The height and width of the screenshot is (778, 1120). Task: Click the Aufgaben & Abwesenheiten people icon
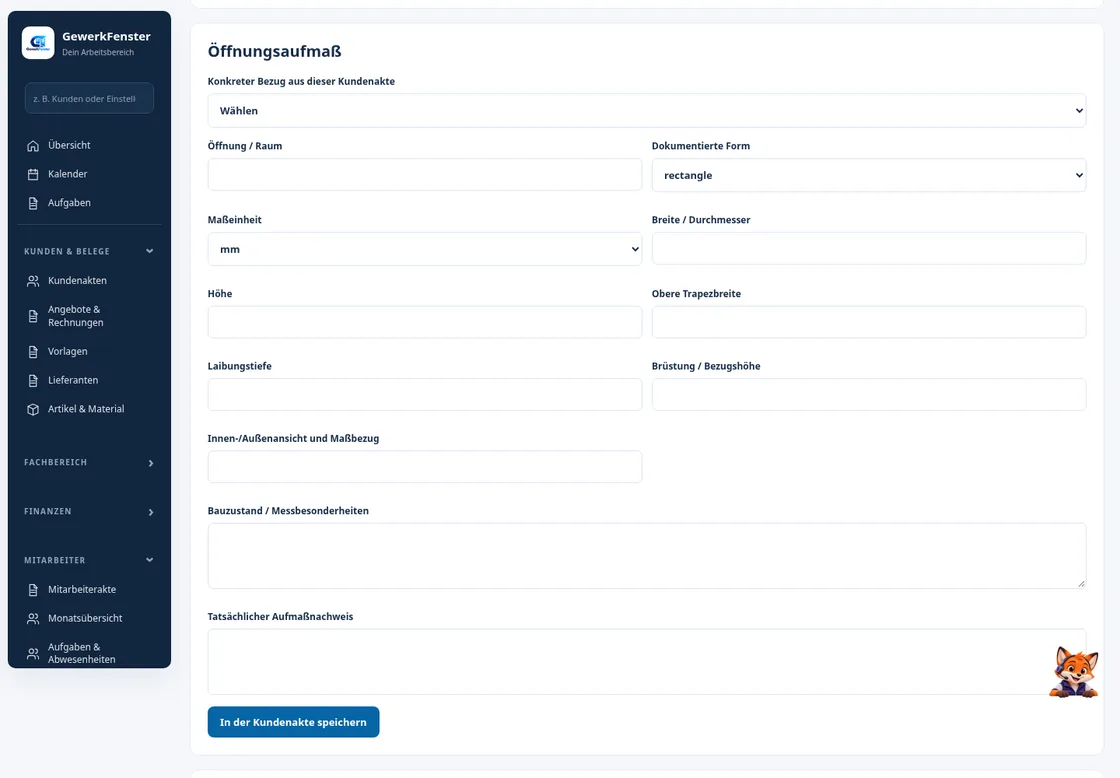click(x=33, y=654)
